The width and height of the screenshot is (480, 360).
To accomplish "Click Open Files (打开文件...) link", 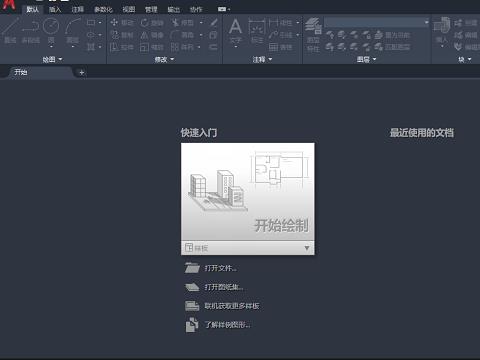I will (x=211, y=268).
